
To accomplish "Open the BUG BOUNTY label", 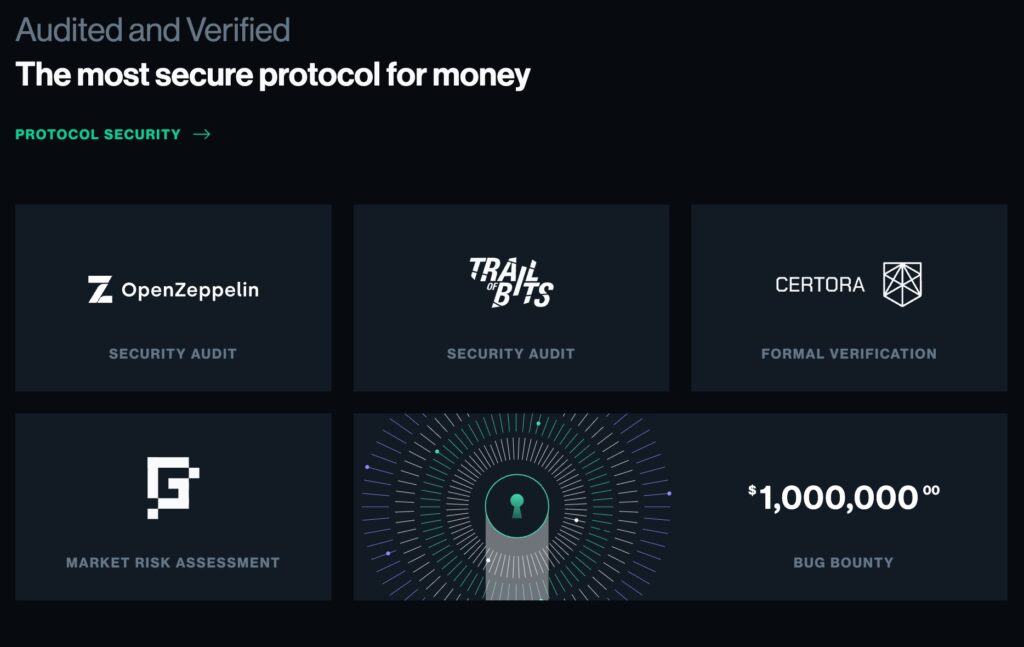I will [x=843, y=563].
